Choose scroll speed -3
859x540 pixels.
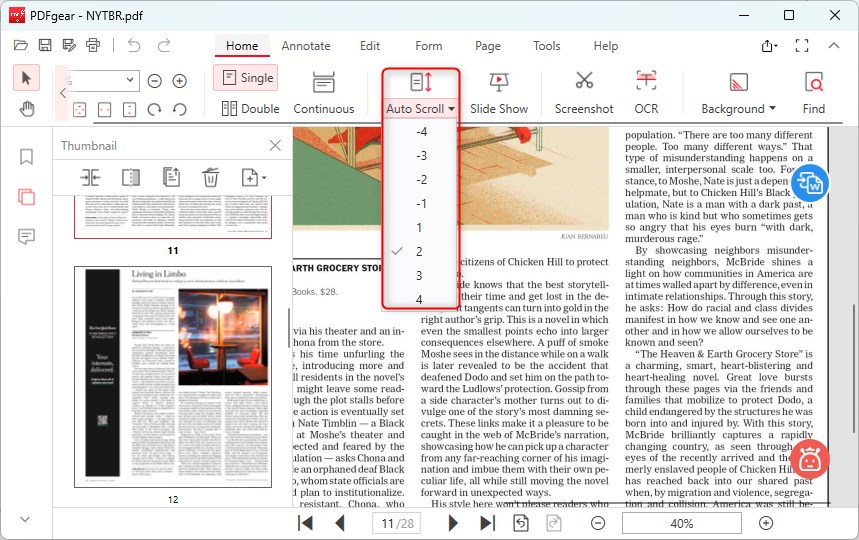click(421, 156)
